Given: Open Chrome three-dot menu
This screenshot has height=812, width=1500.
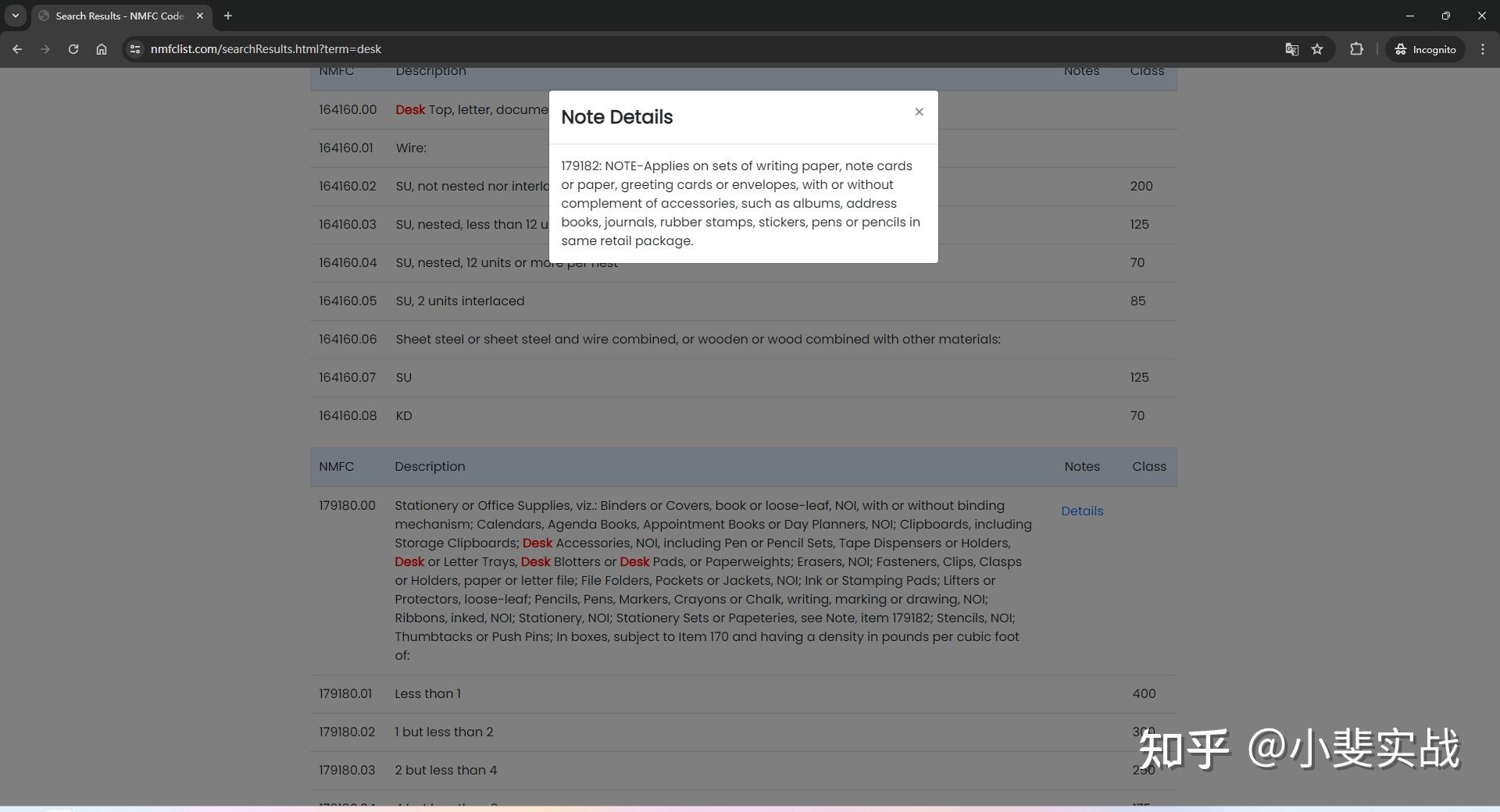Looking at the screenshot, I should coord(1483,49).
